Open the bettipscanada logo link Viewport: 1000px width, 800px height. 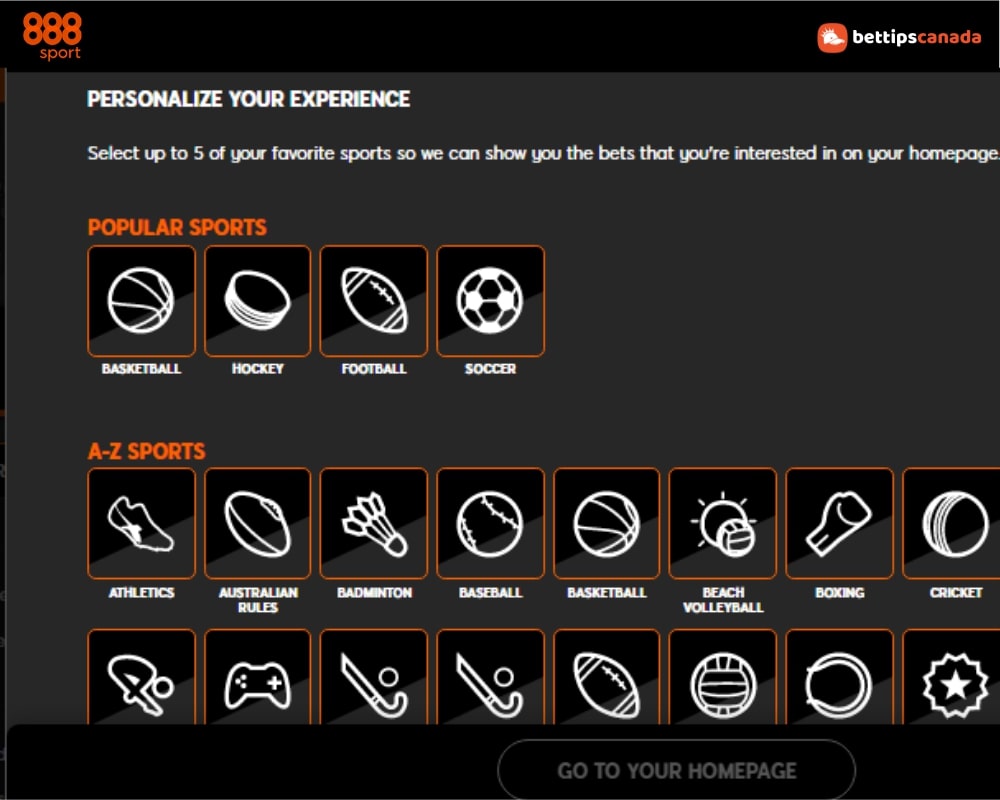click(899, 38)
